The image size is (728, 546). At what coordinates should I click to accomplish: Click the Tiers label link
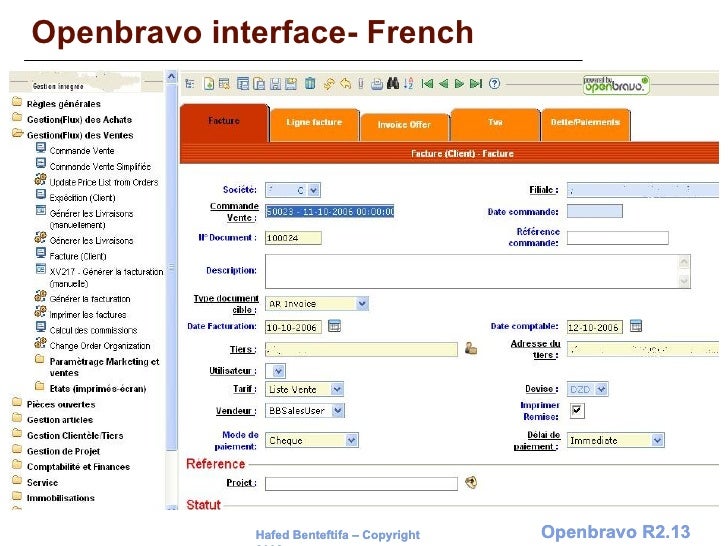(243, 350)
